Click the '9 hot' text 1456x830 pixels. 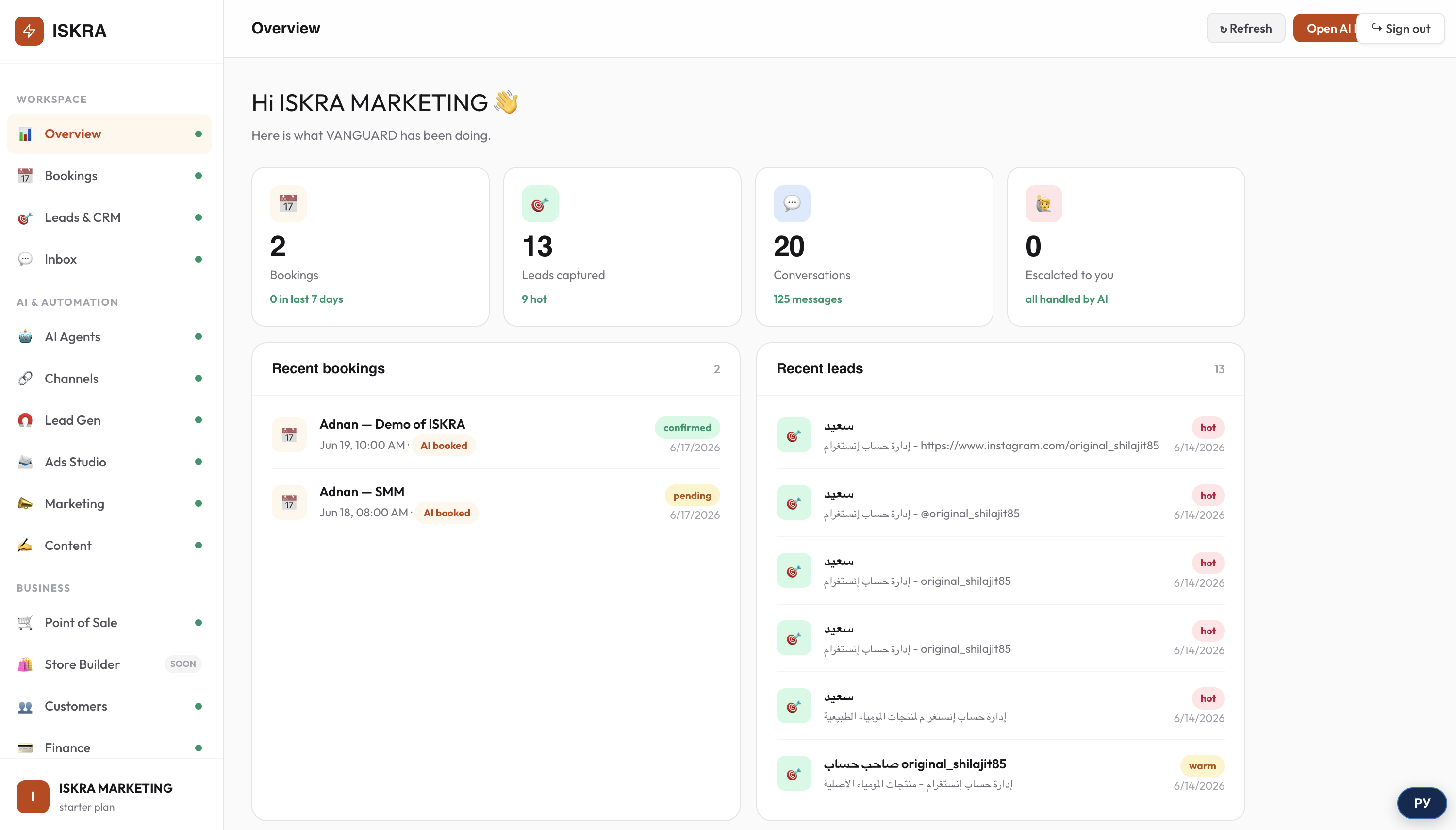[x=534, y=299]
